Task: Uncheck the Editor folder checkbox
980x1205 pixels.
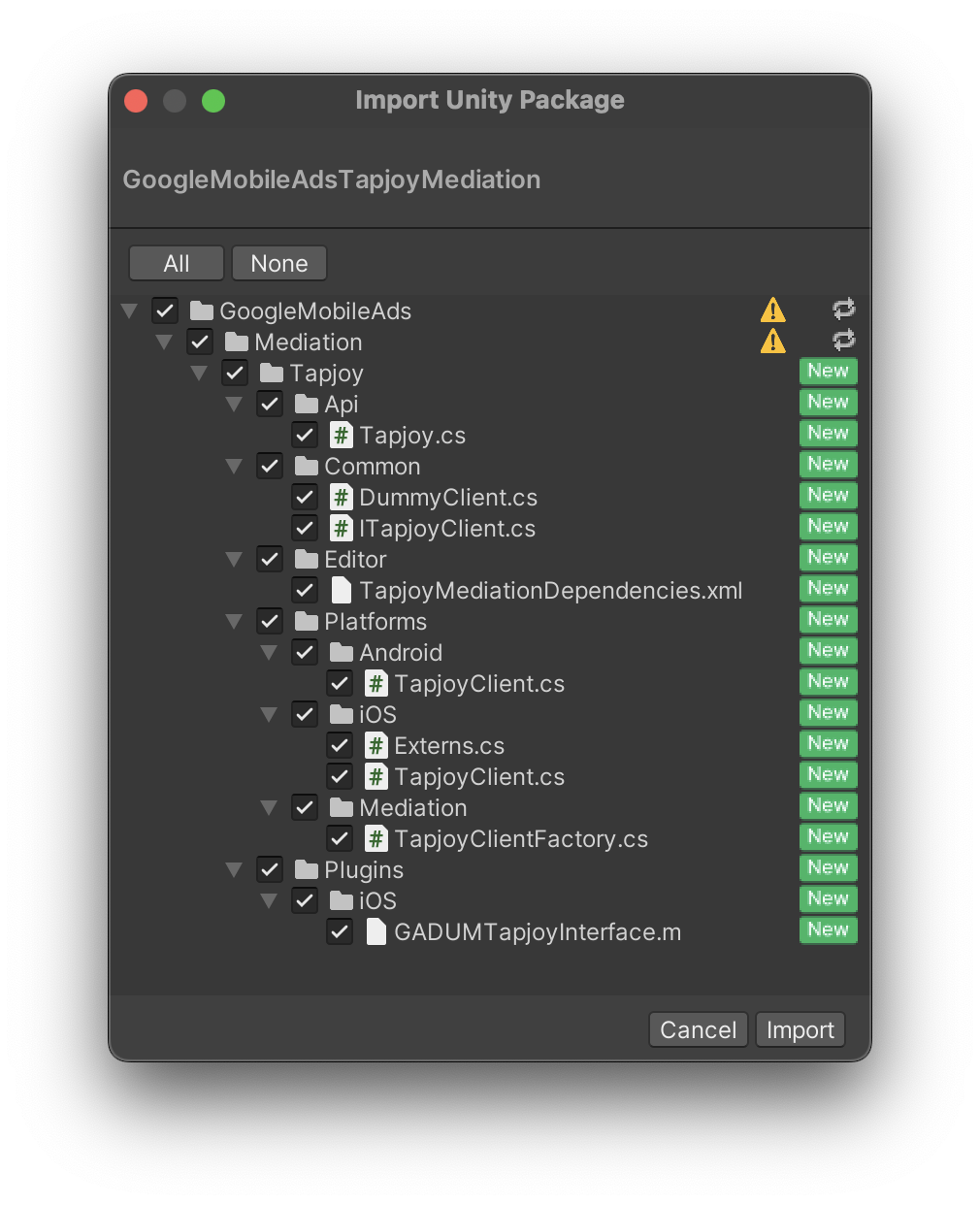Action: click(270, 559)
